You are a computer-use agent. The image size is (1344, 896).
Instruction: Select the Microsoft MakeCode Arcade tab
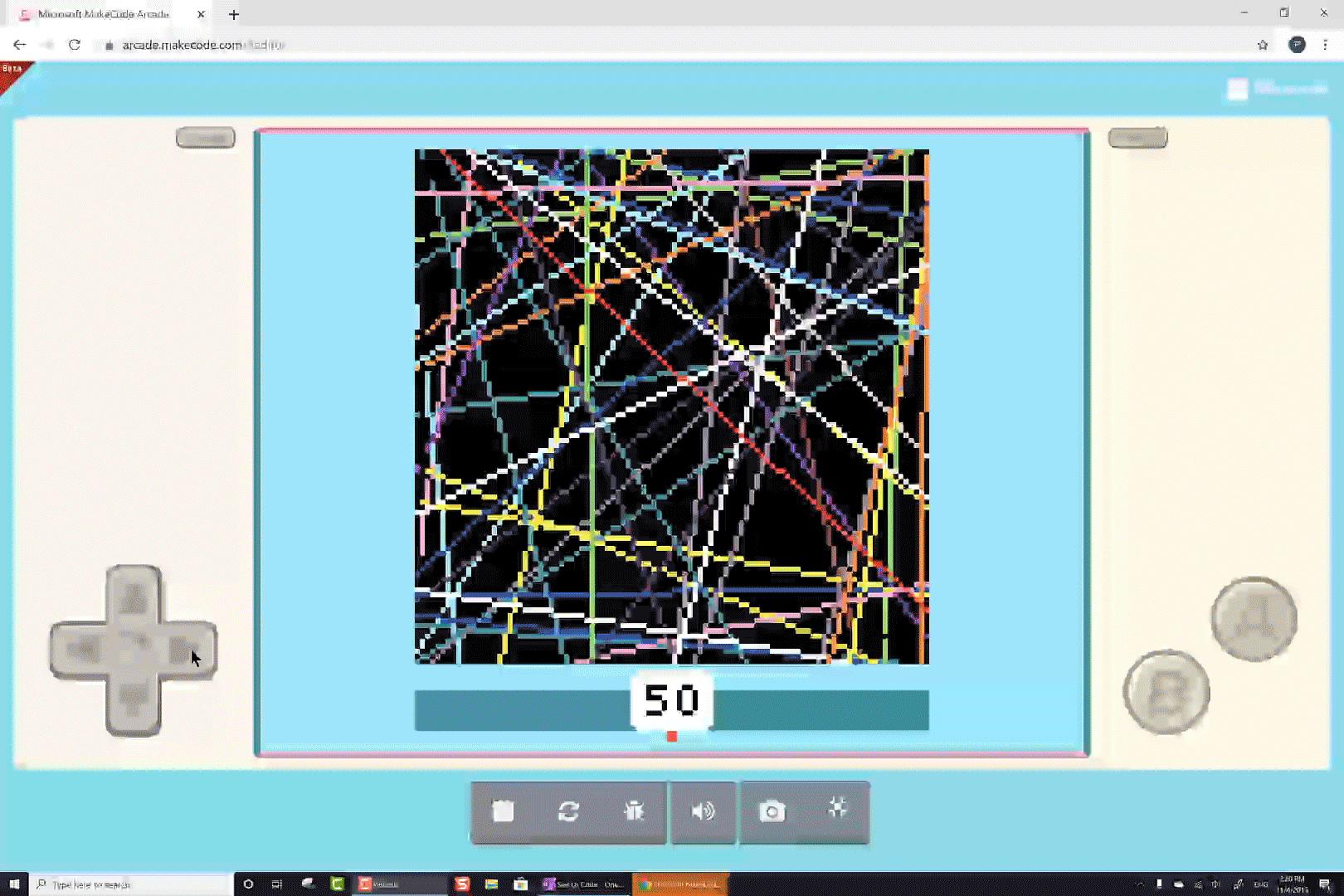tap(100, 13)
